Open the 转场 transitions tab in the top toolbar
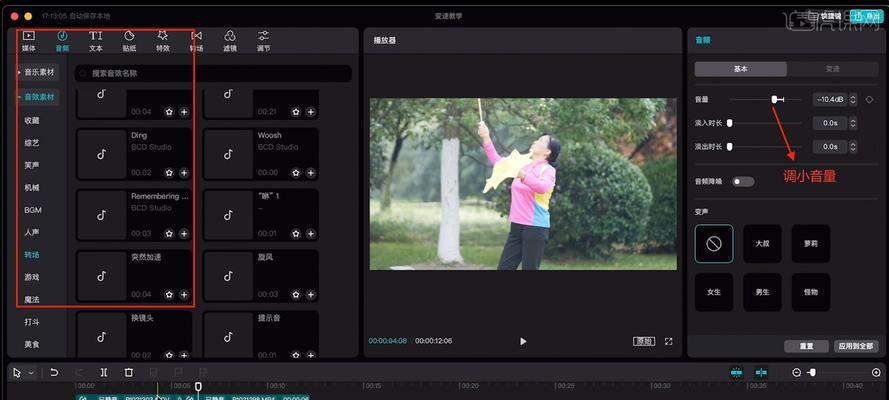 click(196, 41)
